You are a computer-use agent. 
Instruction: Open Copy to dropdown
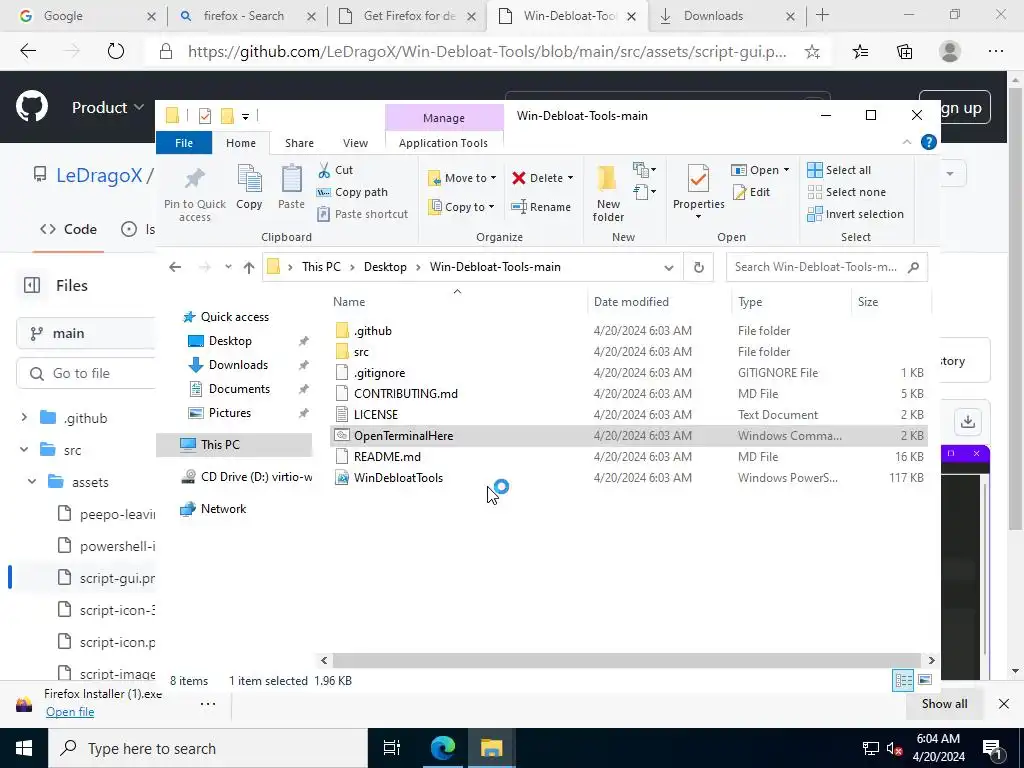coord(462,207)
